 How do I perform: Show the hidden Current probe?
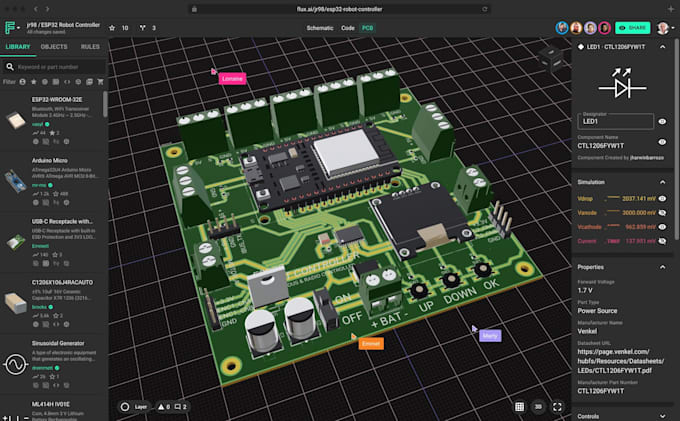(x=662, y=241)
